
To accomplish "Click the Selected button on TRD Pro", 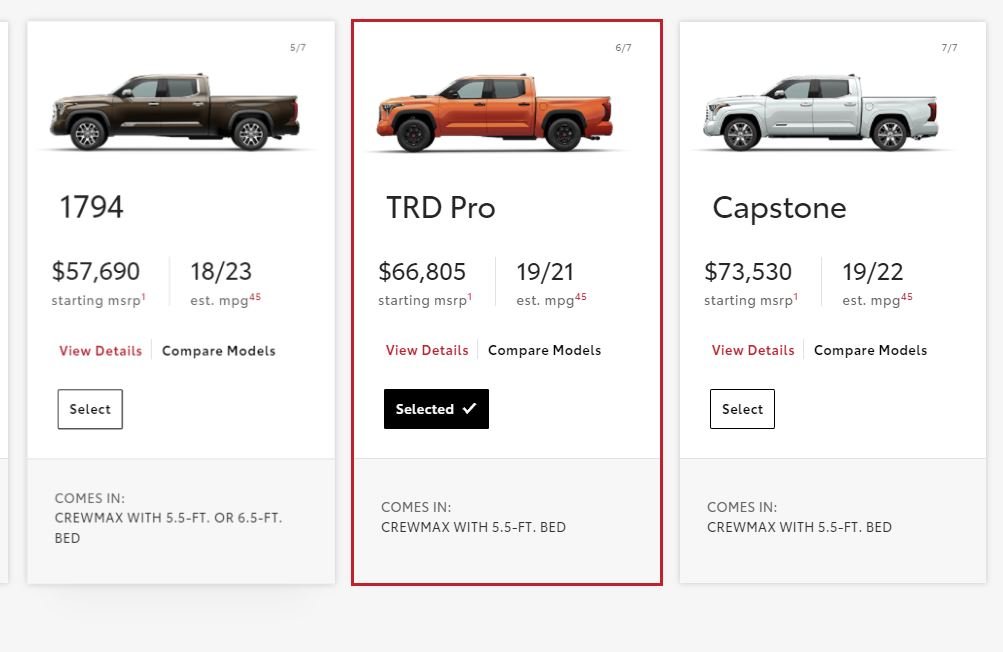I will point(436,409).
